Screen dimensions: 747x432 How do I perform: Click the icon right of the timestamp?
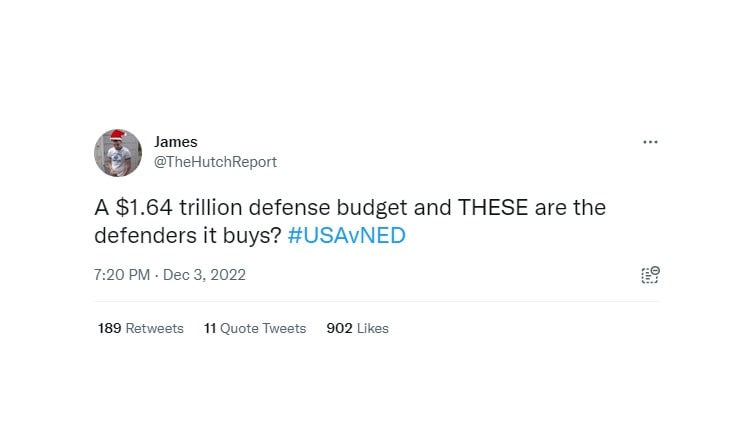[650, 275]
